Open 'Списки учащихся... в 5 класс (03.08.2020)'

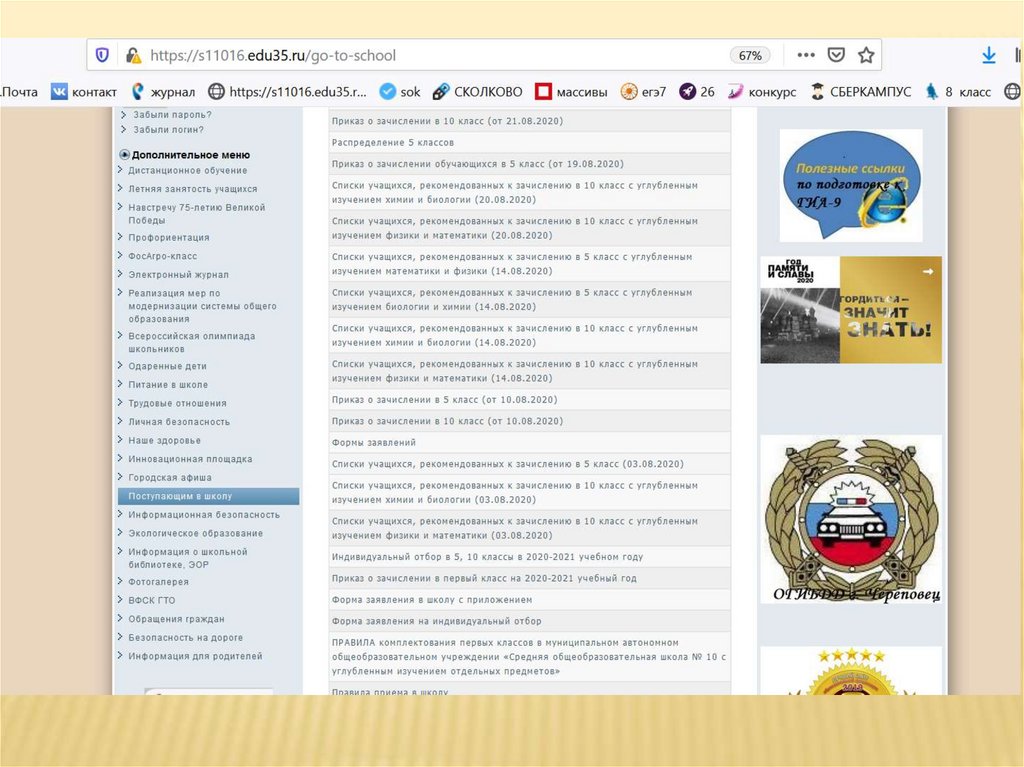507,464
